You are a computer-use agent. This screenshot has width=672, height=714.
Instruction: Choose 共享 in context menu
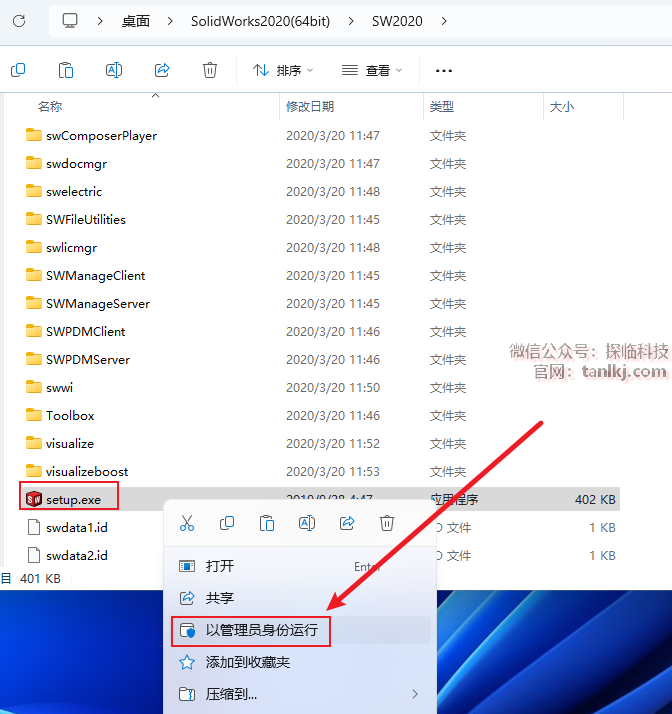tap(301, 598)
